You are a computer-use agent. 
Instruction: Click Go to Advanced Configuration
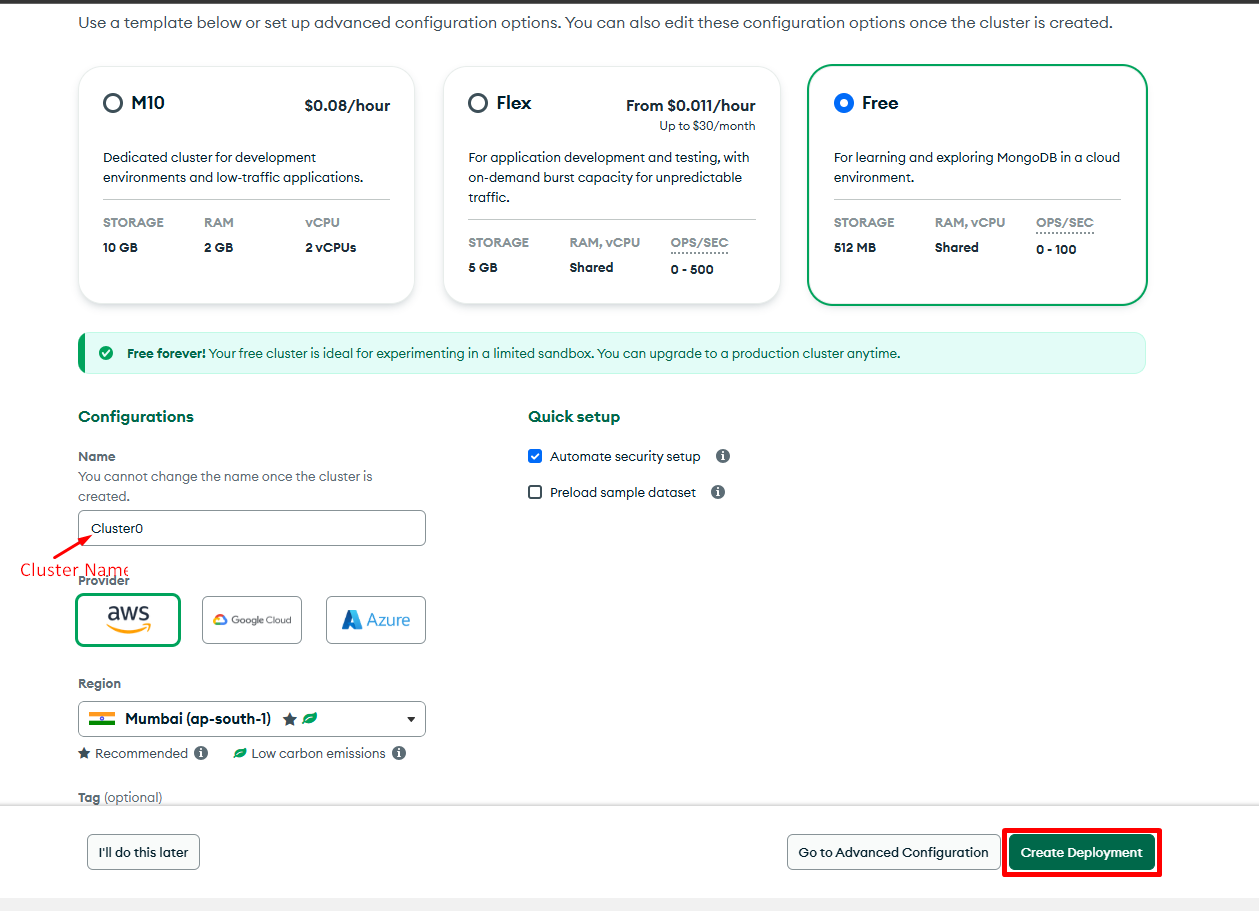pyautogui.click(x=893, y=853)
